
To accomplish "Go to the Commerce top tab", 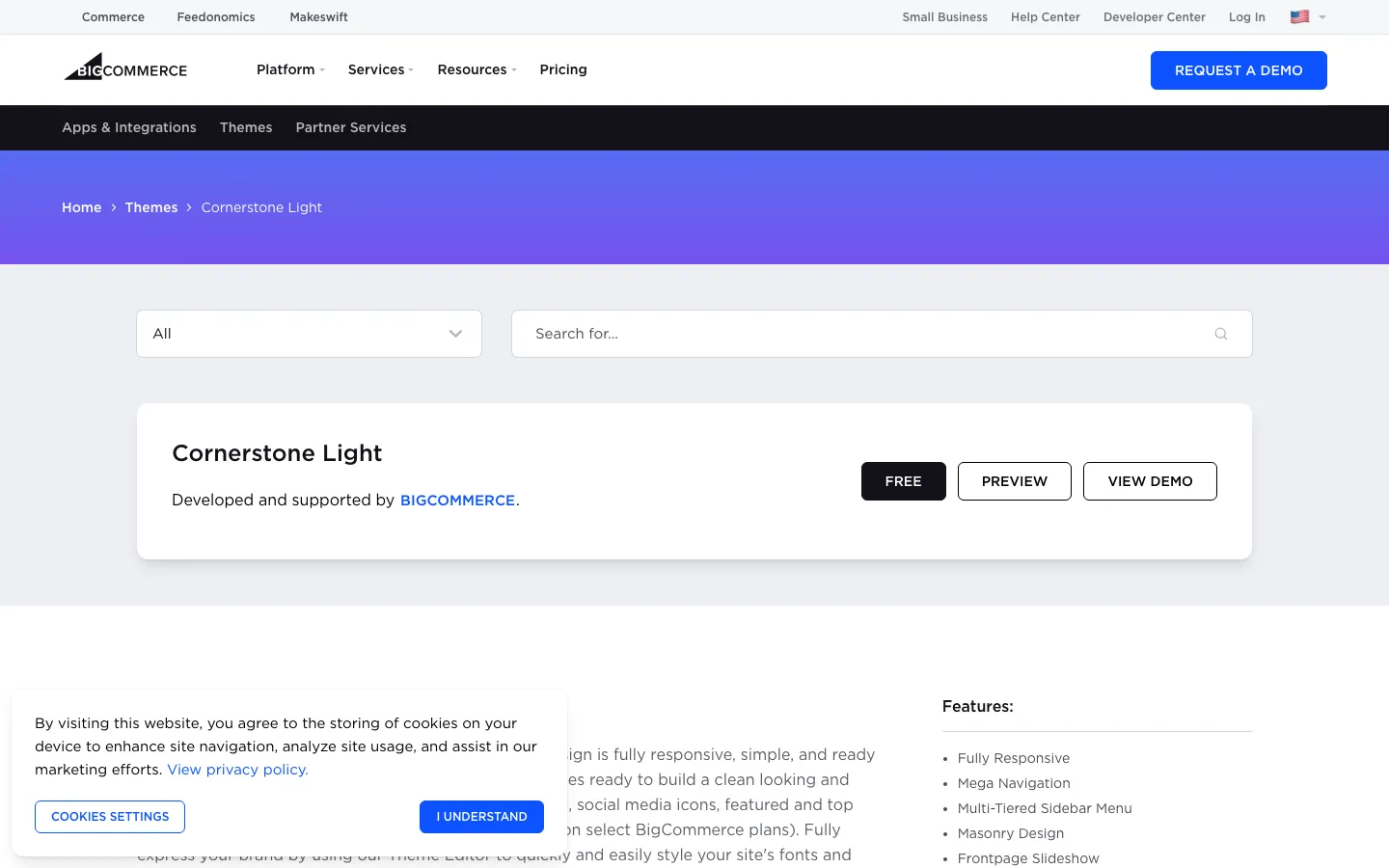I will [113, 17].
